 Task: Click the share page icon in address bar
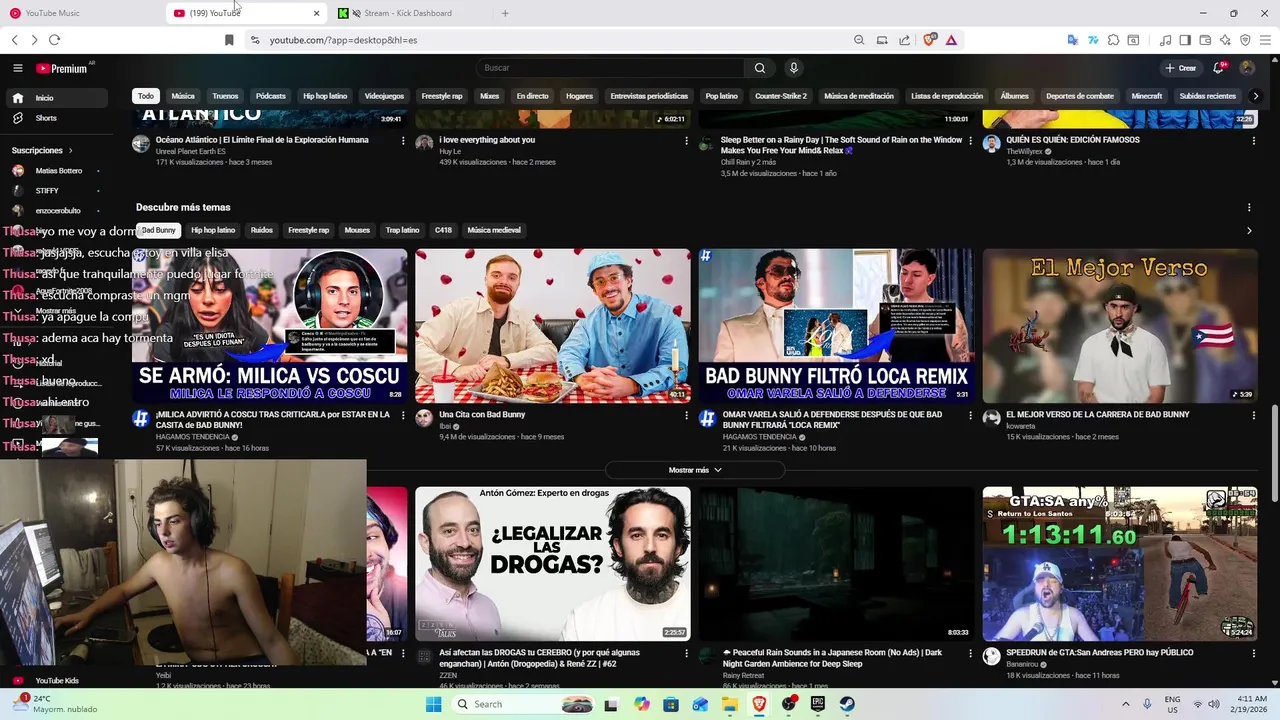pos(905,40)
